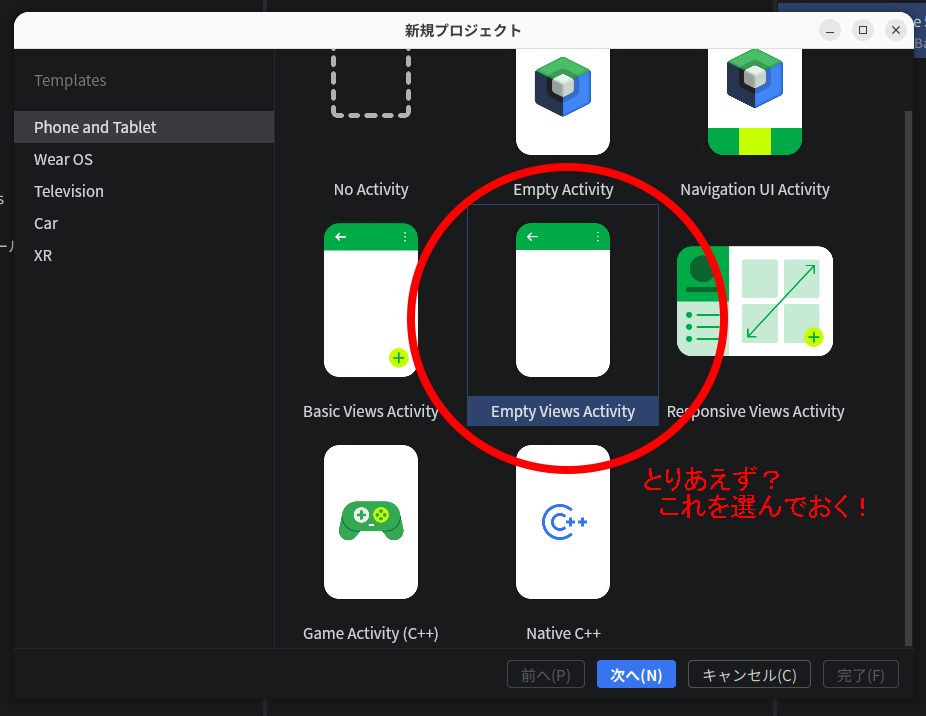Image resolution: width=926 pixels, height=716 pixels.
Task: Open the Television template category
Action: coord(69,191)
